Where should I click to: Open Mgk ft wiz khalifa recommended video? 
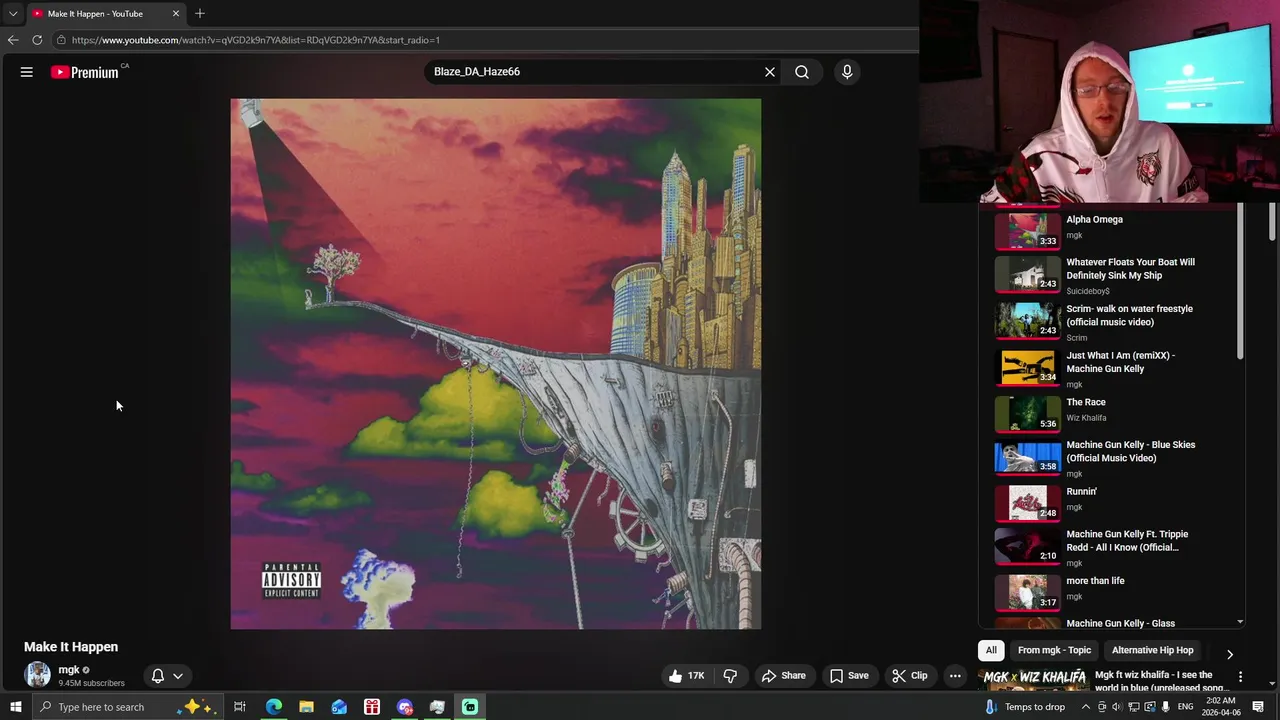tap(1110, 680)
